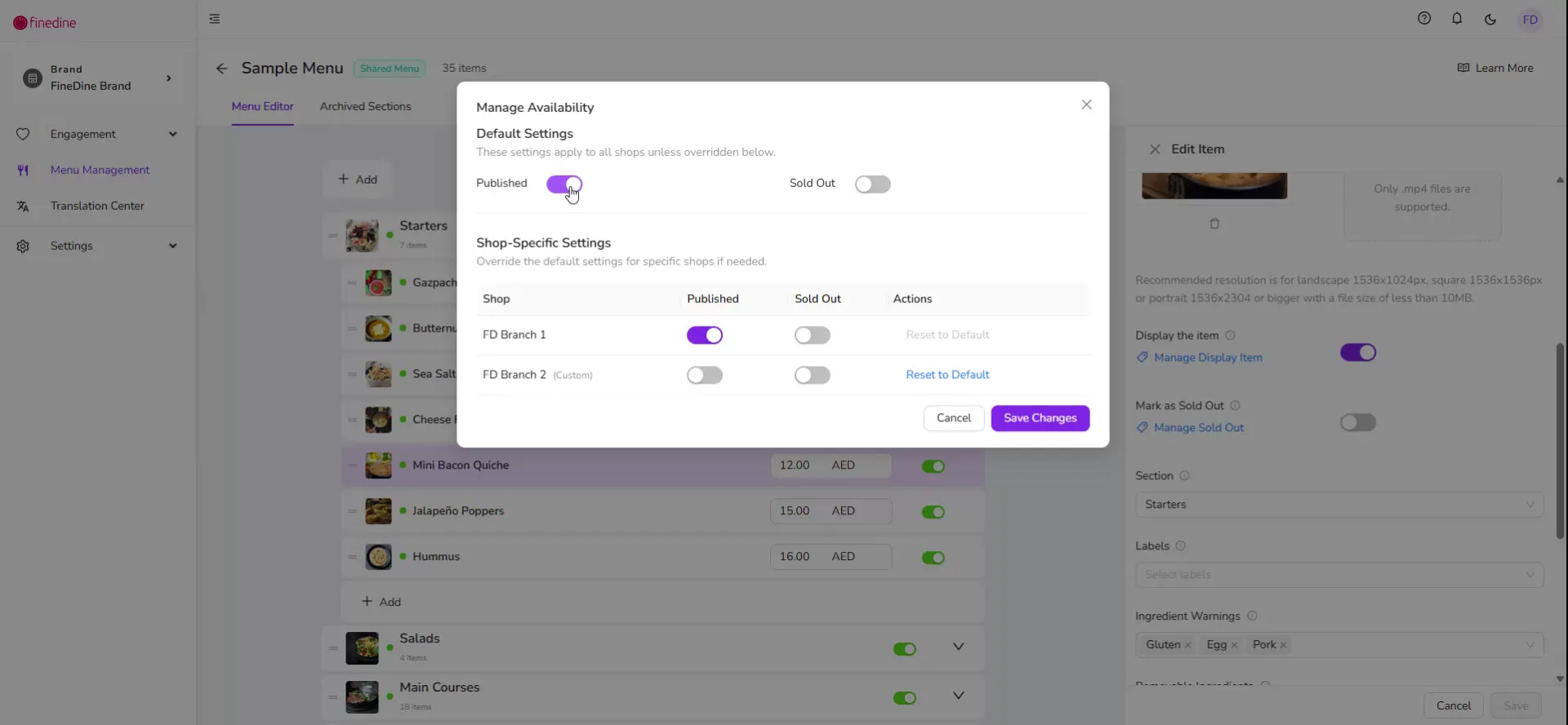Expand the Settings sidebar group
Image resolution: width=1568 pixels, height=725 pixels.
click(x=172, y=246)
